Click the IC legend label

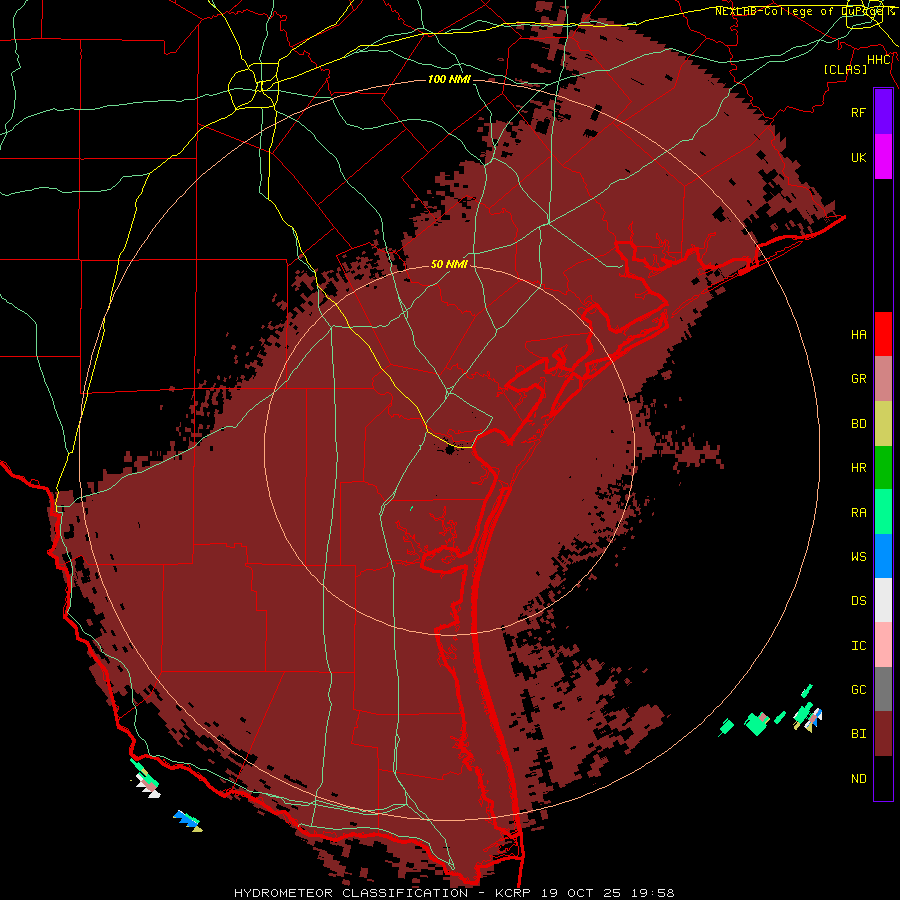[859, 646]
